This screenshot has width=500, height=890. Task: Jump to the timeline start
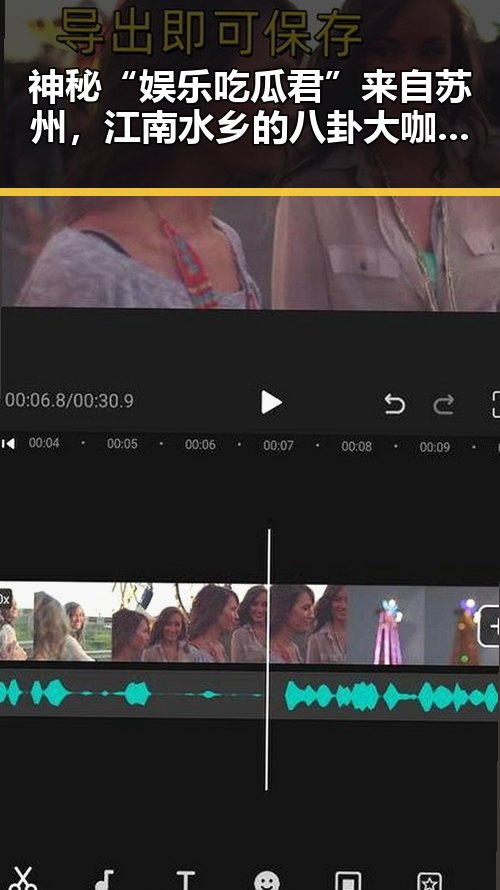(x=8, y=443)
